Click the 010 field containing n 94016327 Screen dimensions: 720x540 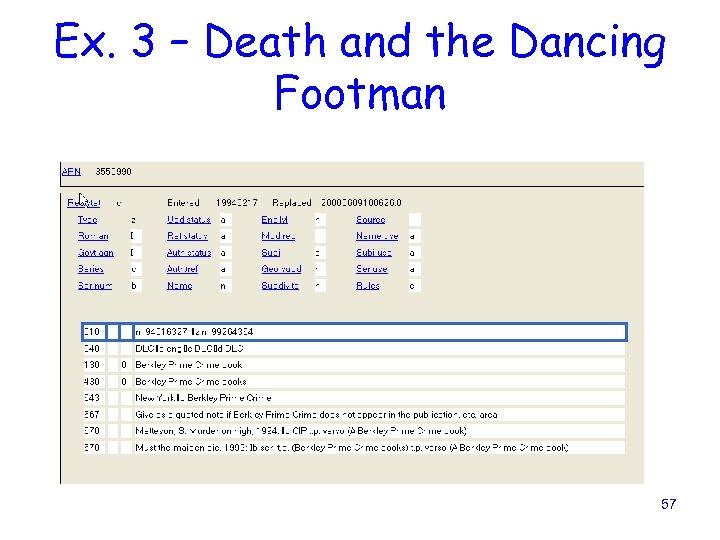click(x=379, y=332)
